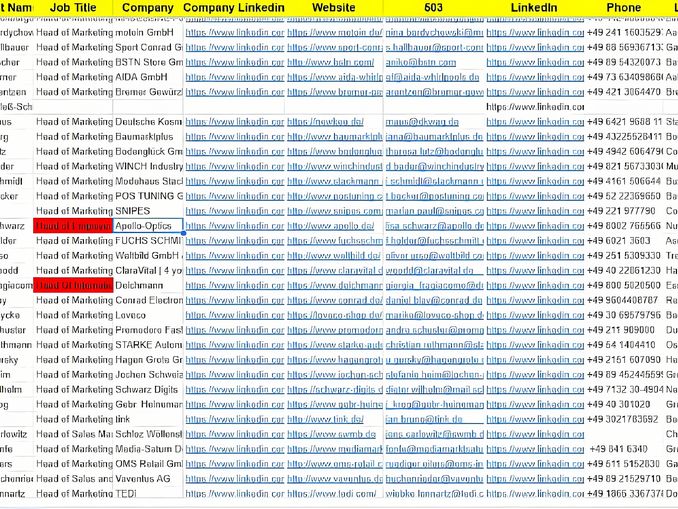Screen dimensions: 678x509
Task: Select the Head of Sales job title in Vaventus row
Action: click(73, 479)
